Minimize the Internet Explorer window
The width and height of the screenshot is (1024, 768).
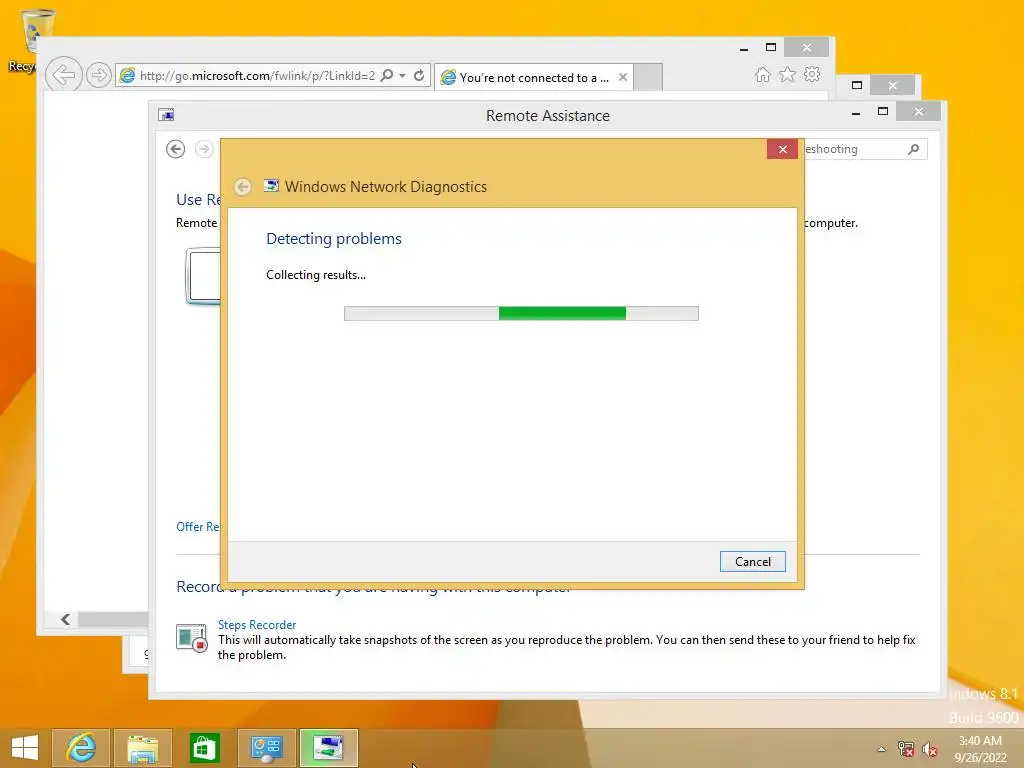(744, 49)
